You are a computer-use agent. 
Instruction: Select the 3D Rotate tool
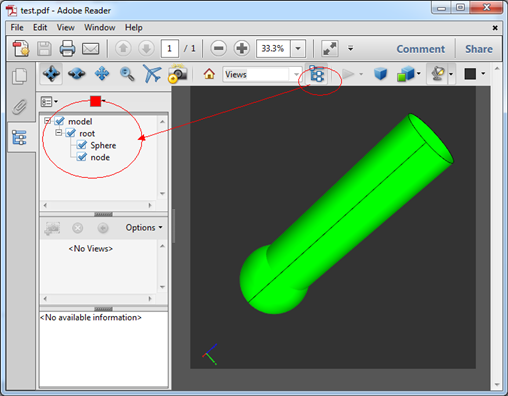[51, 74]
